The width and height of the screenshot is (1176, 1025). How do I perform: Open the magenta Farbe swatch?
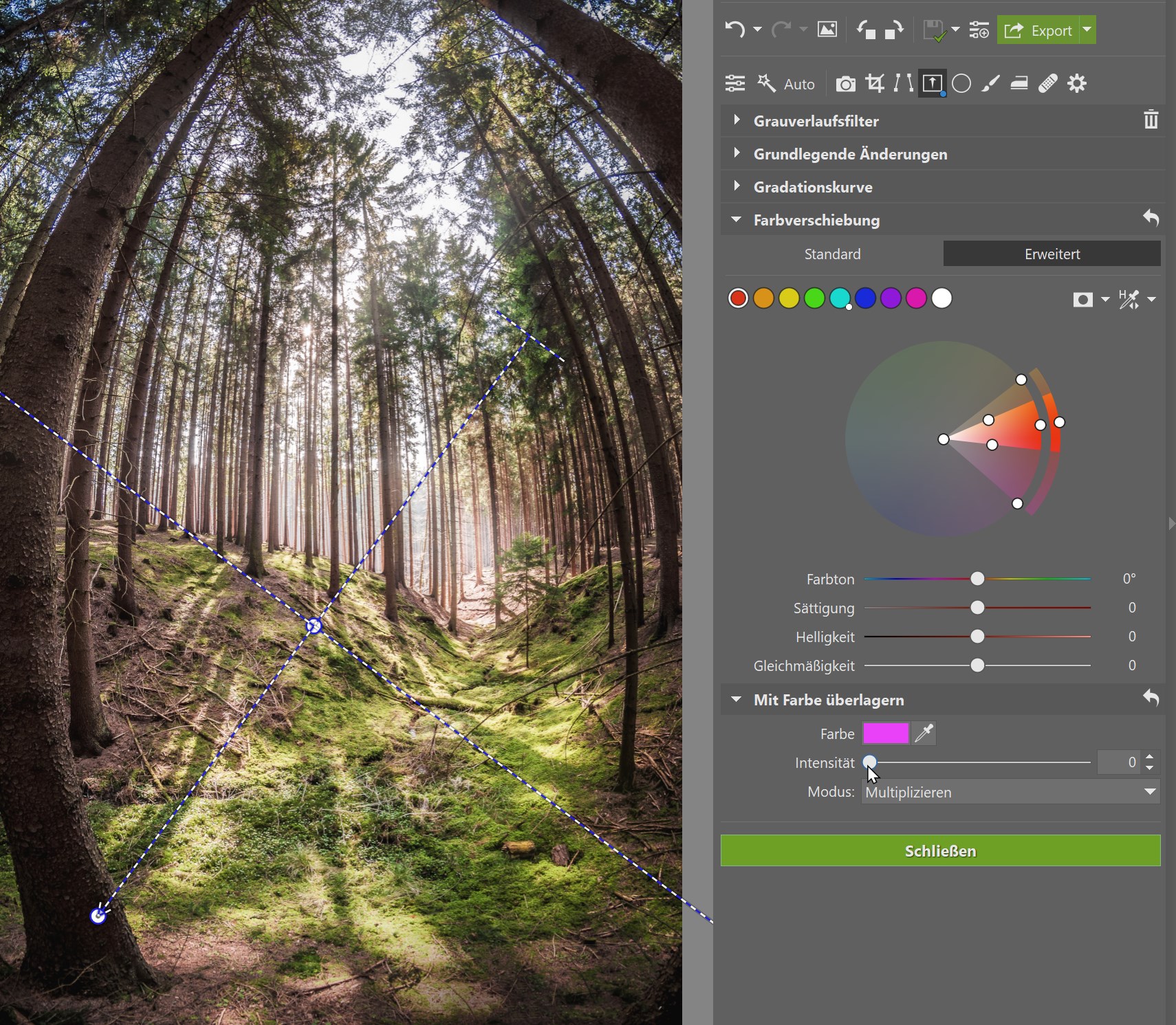[886, 734]
